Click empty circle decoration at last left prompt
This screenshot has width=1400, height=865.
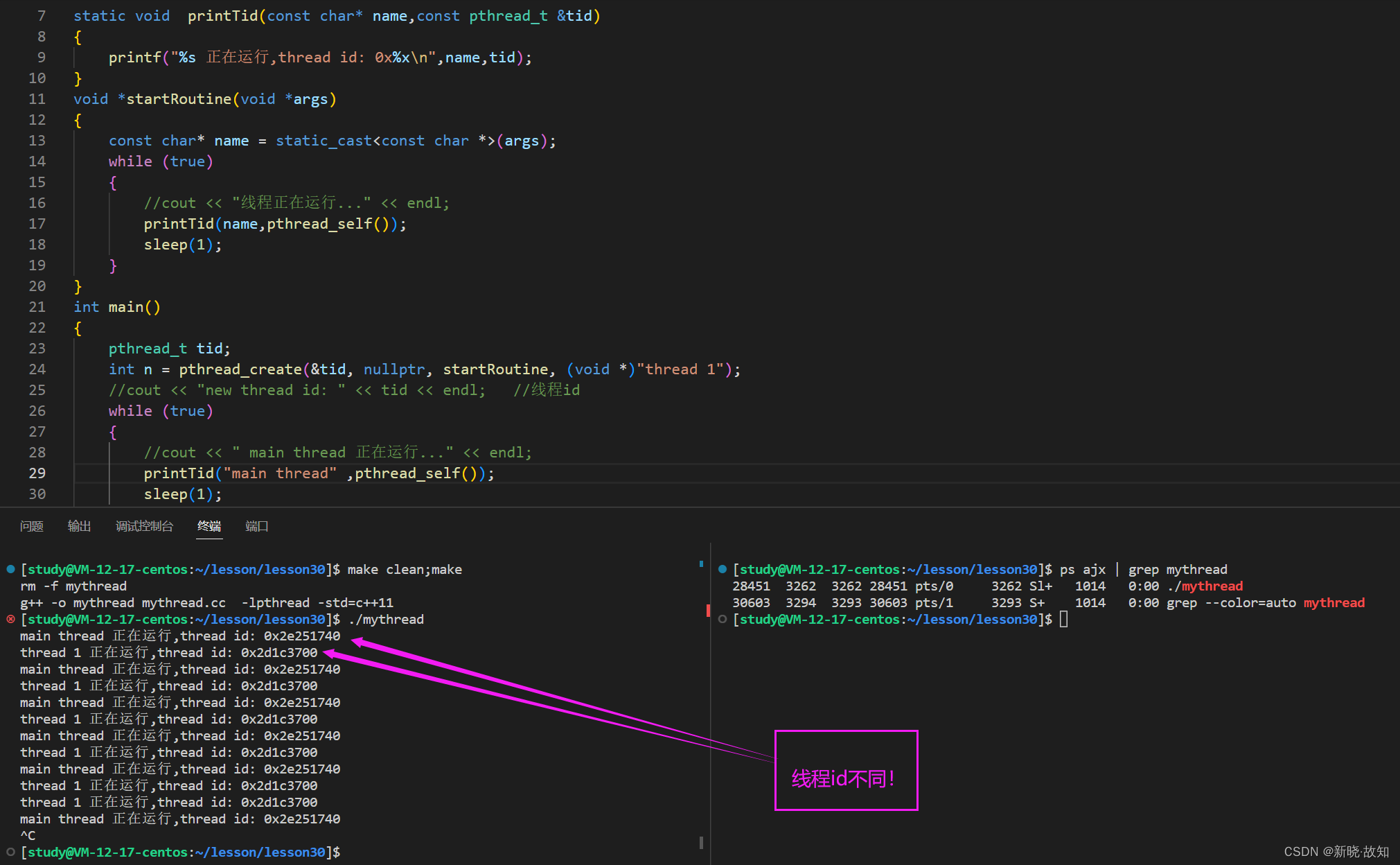tap(10, 852)
